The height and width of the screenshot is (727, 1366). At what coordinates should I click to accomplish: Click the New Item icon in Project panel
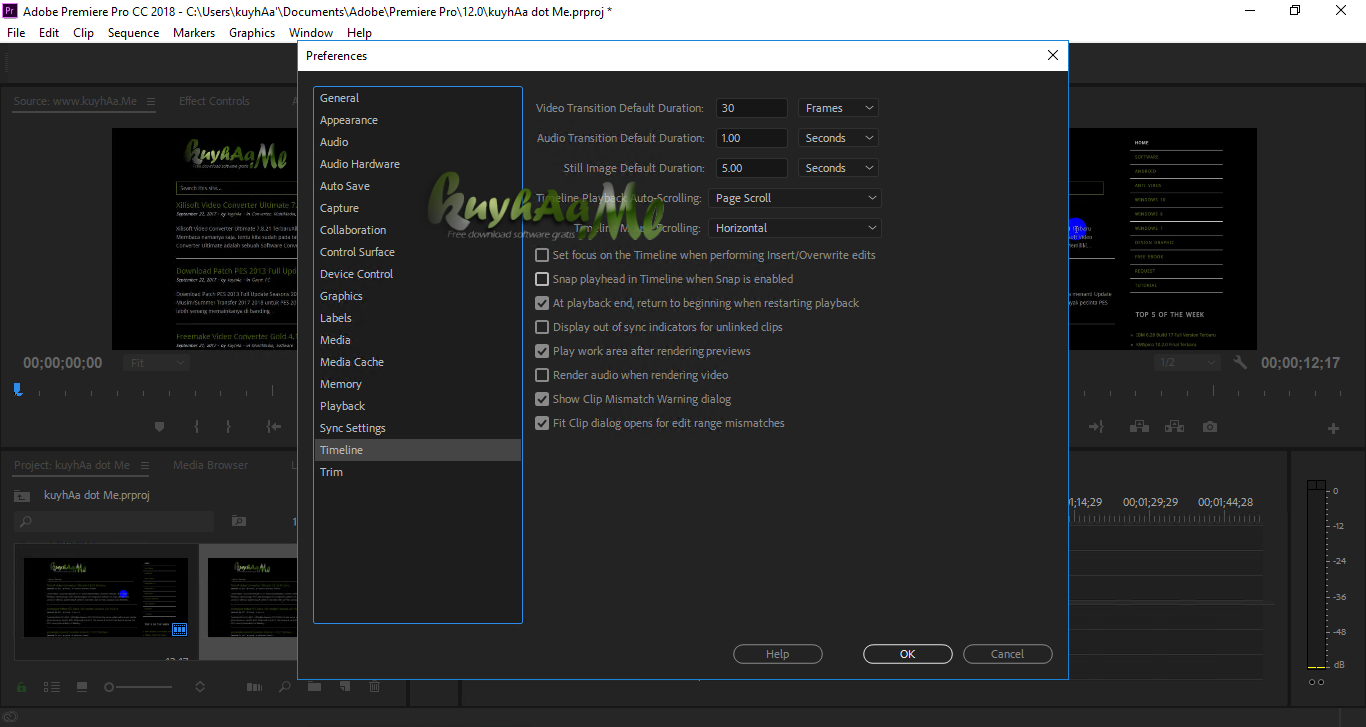pos(345,687)
